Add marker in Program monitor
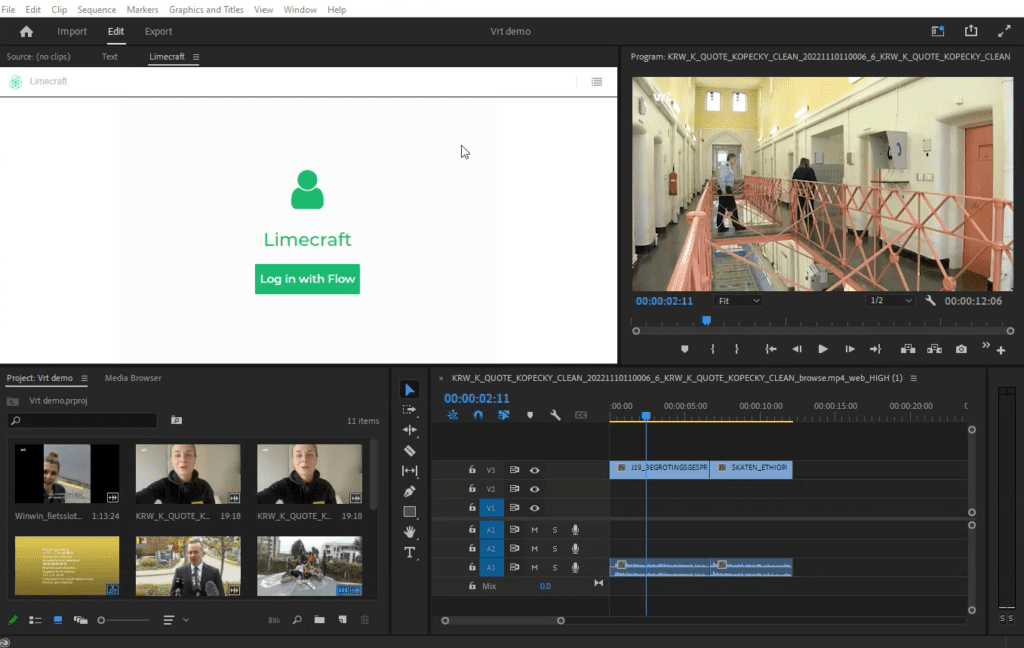Screen dimensions: 1024x648 point(684,349)
